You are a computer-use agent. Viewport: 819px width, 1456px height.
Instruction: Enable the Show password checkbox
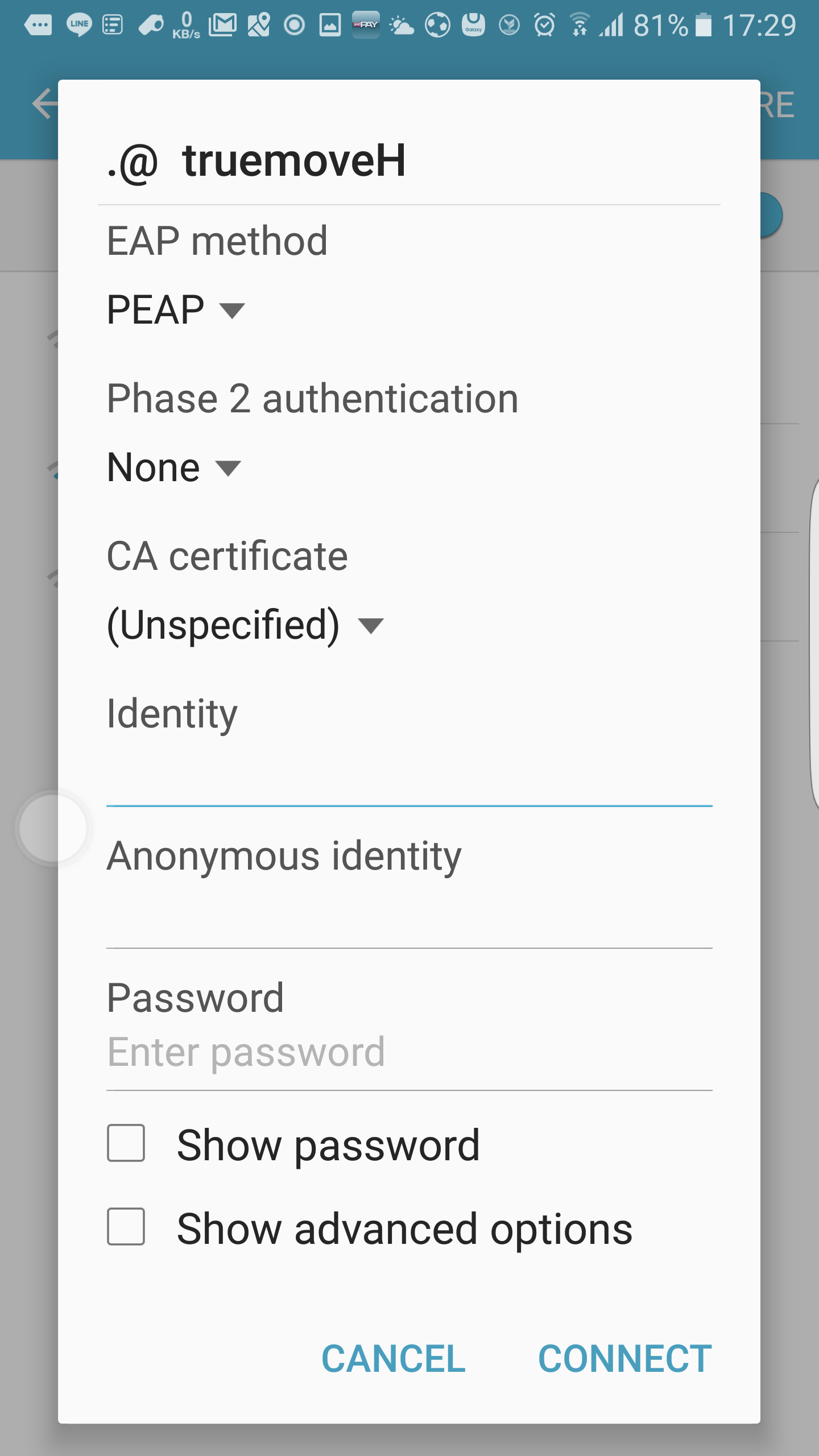point(126,1143)
